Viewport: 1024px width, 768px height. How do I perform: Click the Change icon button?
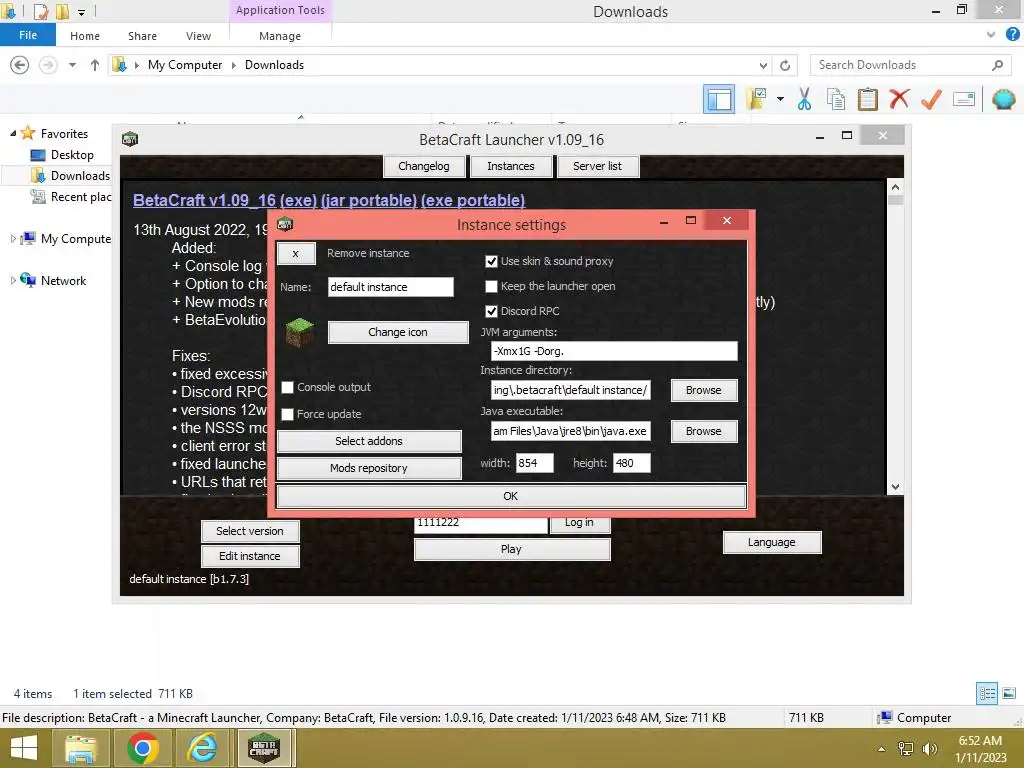tap(398, 332)
